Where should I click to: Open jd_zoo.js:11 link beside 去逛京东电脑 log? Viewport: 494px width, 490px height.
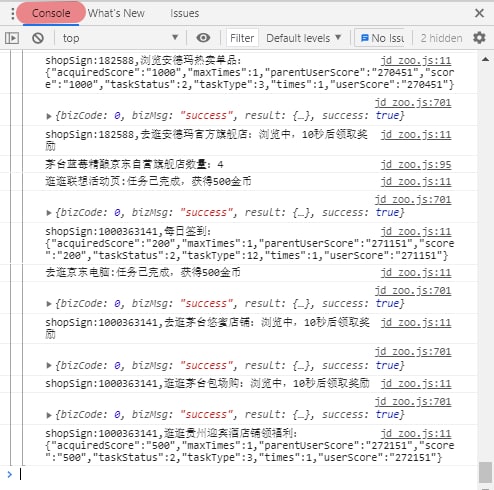coord(416,272)
